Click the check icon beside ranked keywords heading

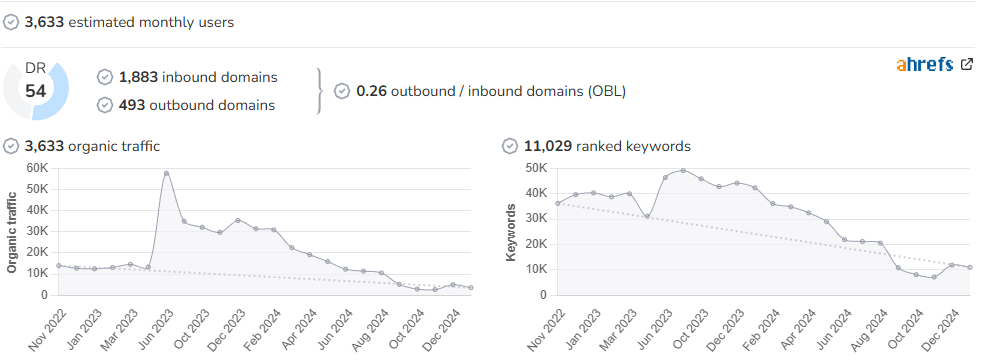click(x=510, y=146)
